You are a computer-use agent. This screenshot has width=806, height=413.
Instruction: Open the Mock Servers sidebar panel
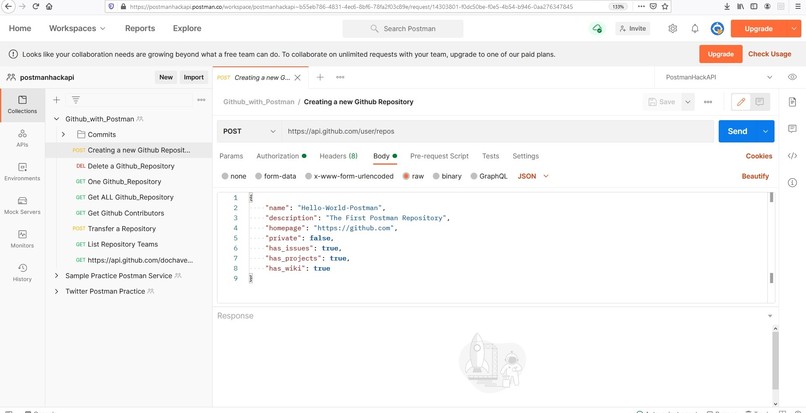point(22,206)
